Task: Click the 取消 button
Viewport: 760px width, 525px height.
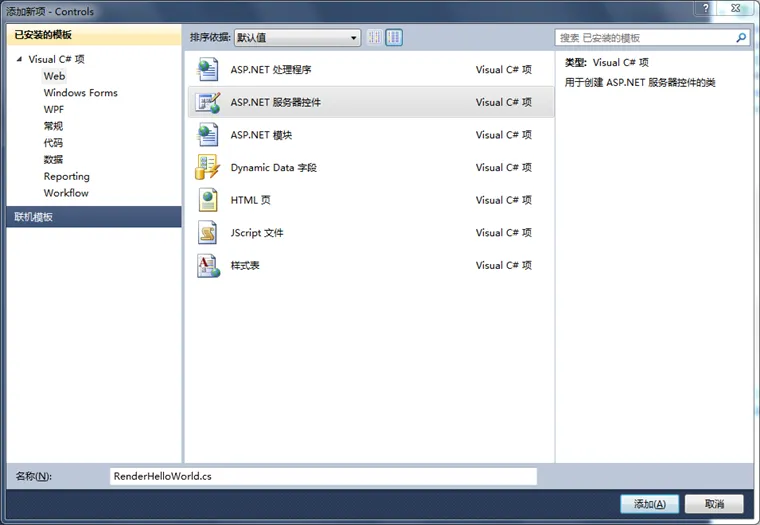Action: click(x=714, y=504)
